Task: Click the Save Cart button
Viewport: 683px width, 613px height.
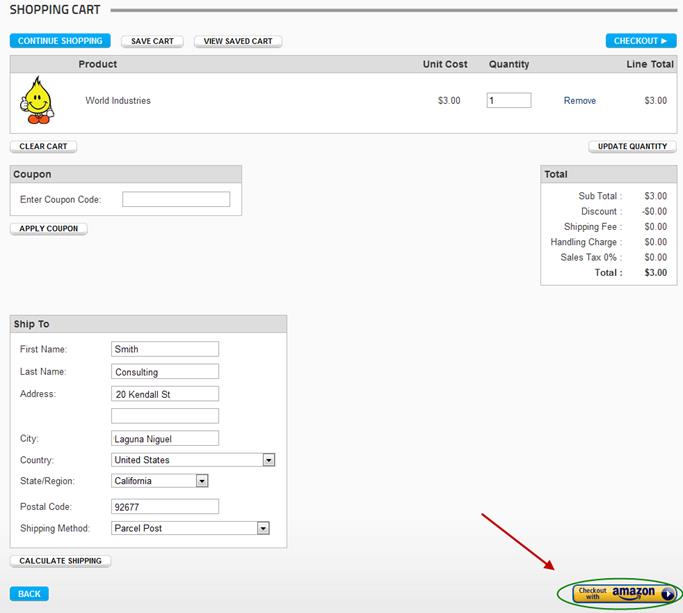Action: [152, 41]
